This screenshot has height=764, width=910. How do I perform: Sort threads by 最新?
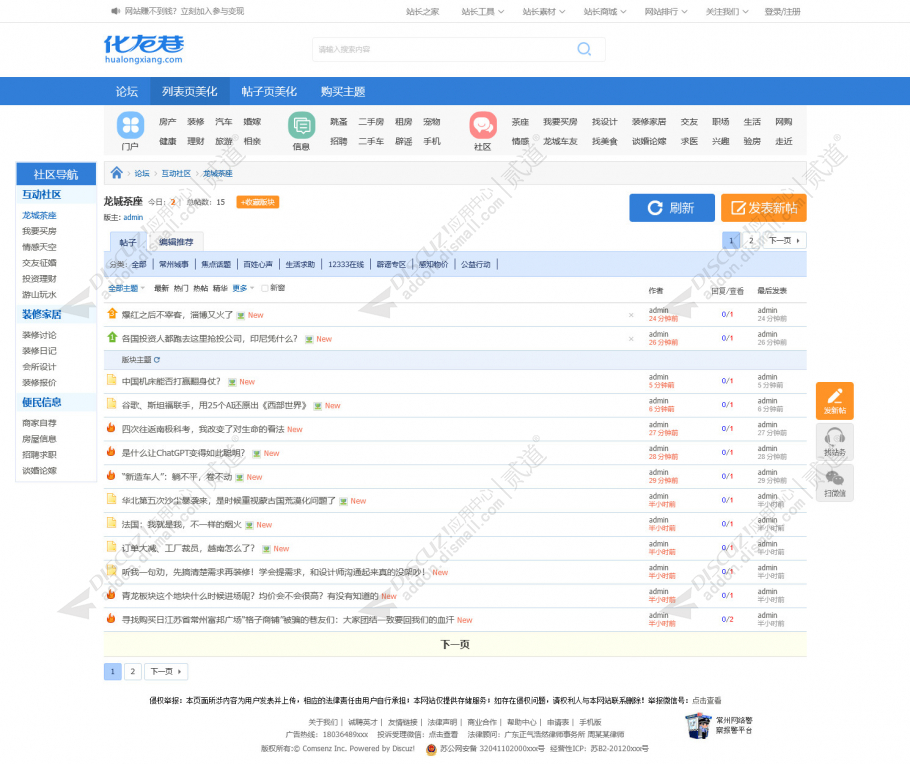[x=161, y=288]
